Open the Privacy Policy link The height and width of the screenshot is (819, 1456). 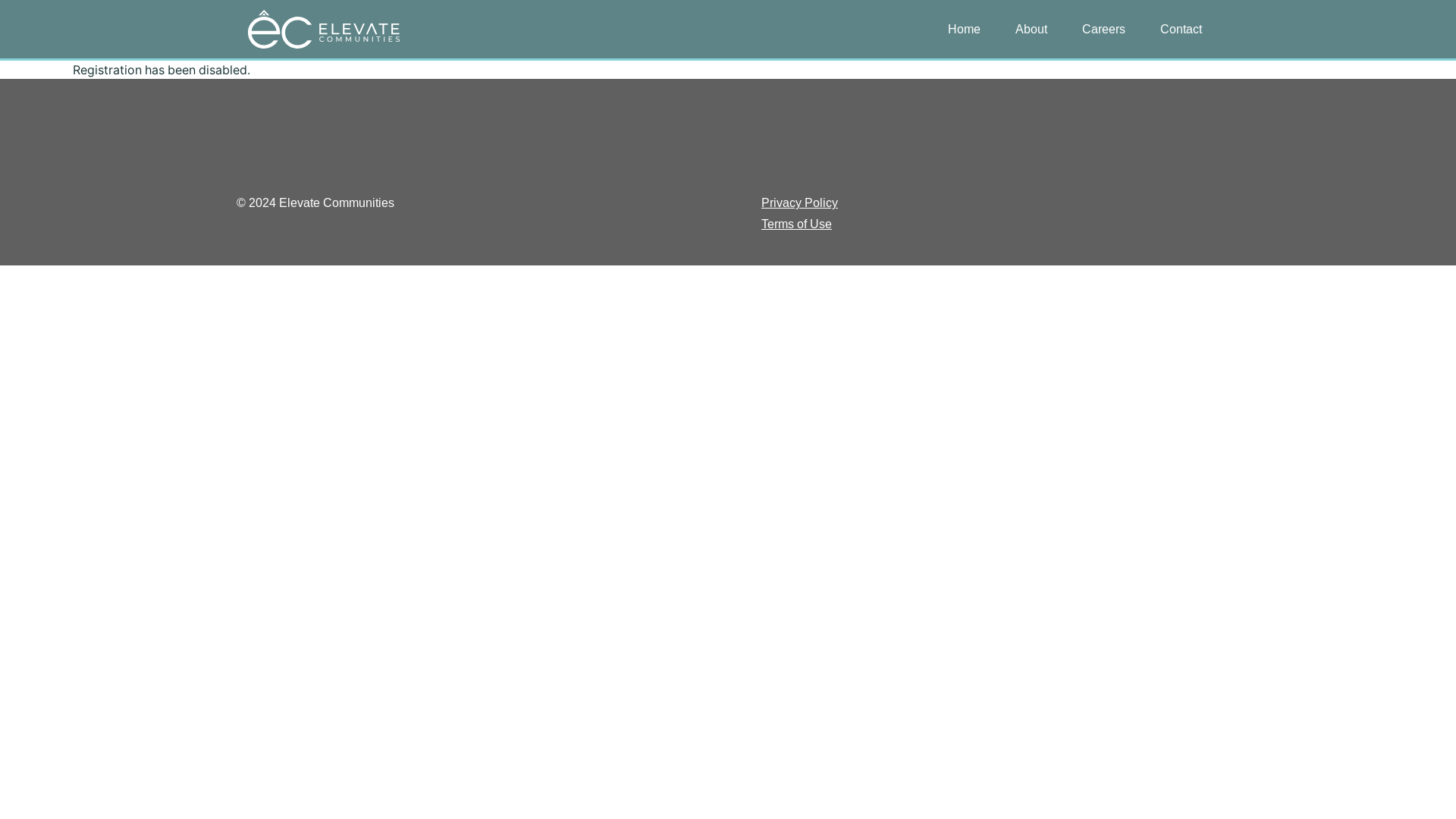(799, 203)
